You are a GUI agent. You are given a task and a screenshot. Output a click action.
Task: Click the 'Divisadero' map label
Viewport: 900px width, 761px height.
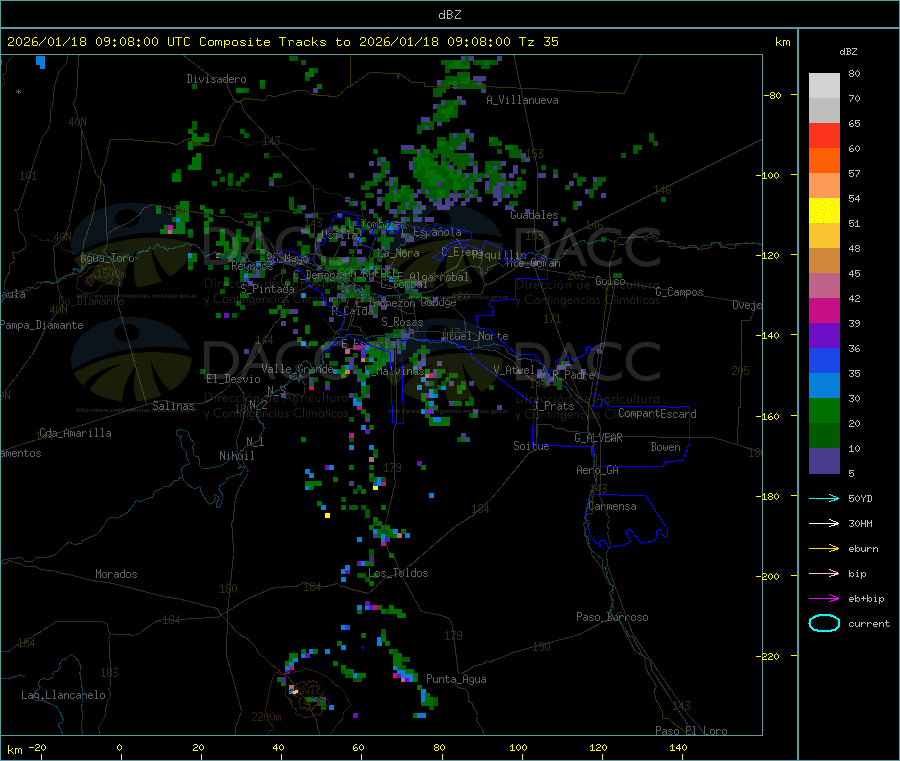(216, 79)
